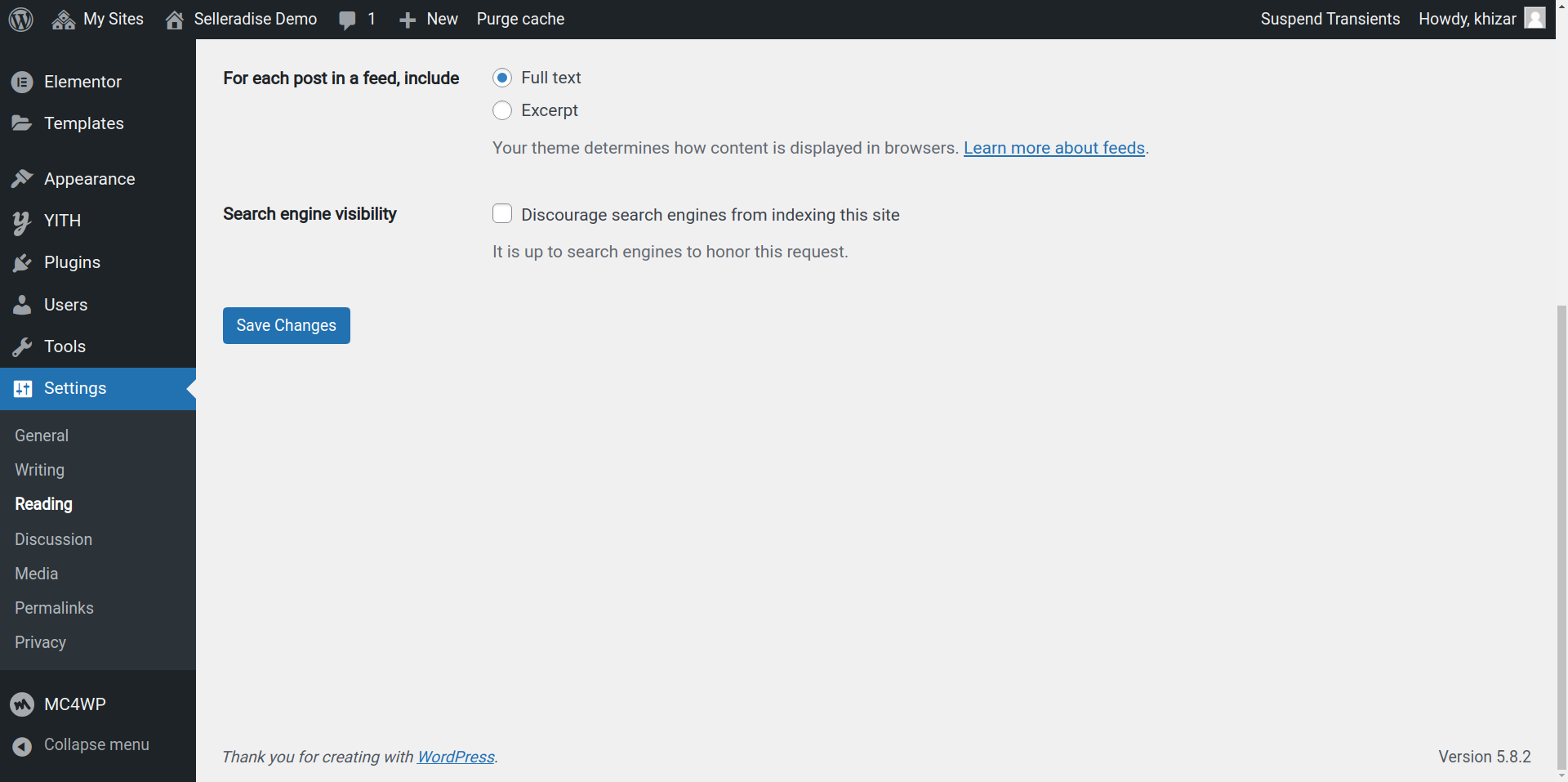Click the Tools wrench icon
Viewport: 1568px width, 782px height.
(22, 346)
